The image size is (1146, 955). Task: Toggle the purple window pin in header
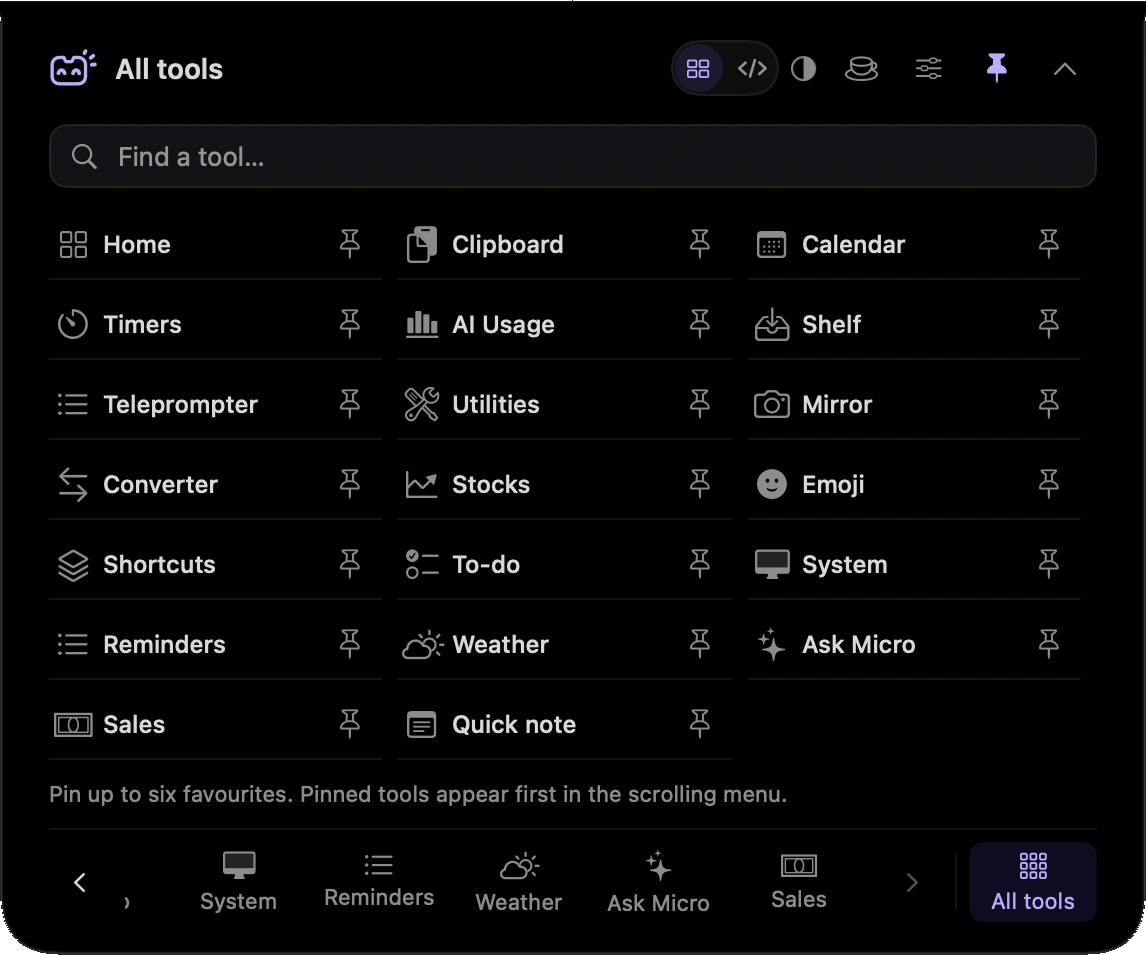coord(997,68)
